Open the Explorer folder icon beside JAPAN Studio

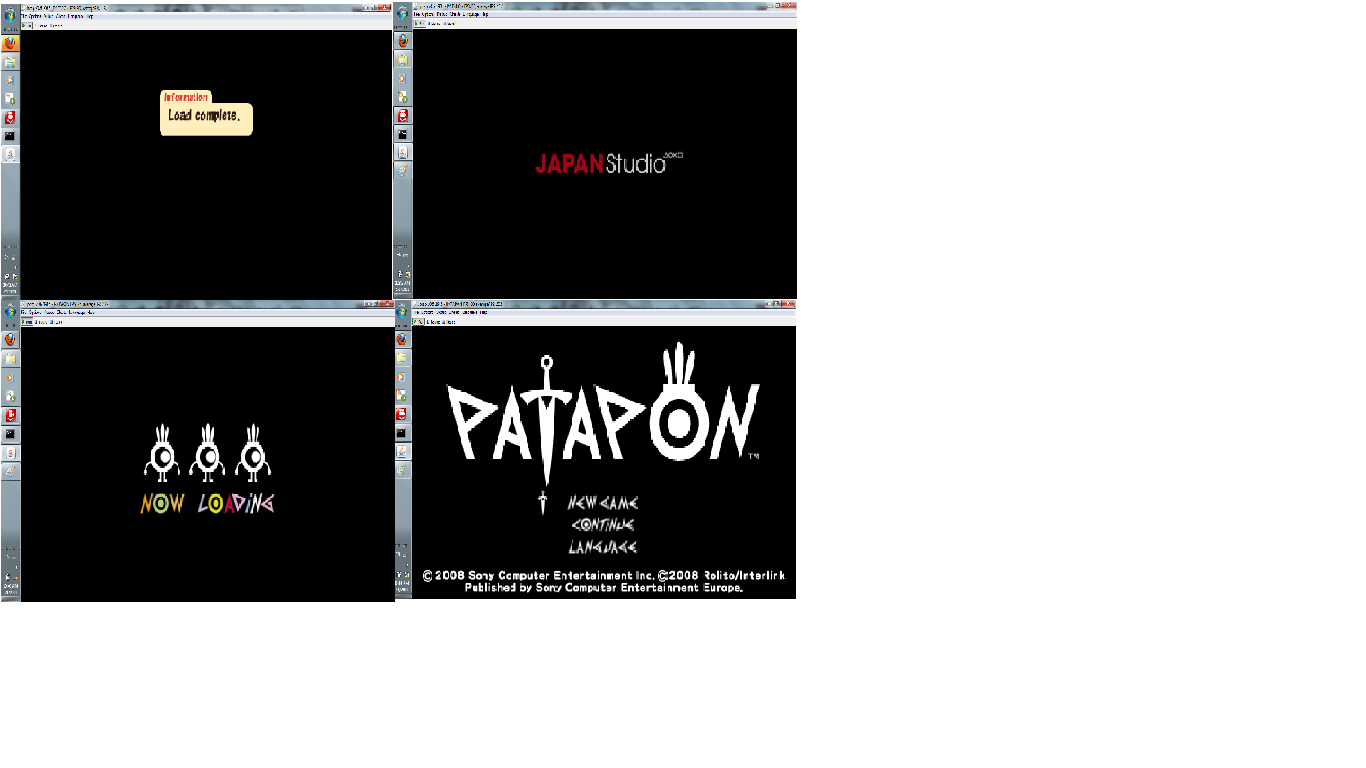404,59
